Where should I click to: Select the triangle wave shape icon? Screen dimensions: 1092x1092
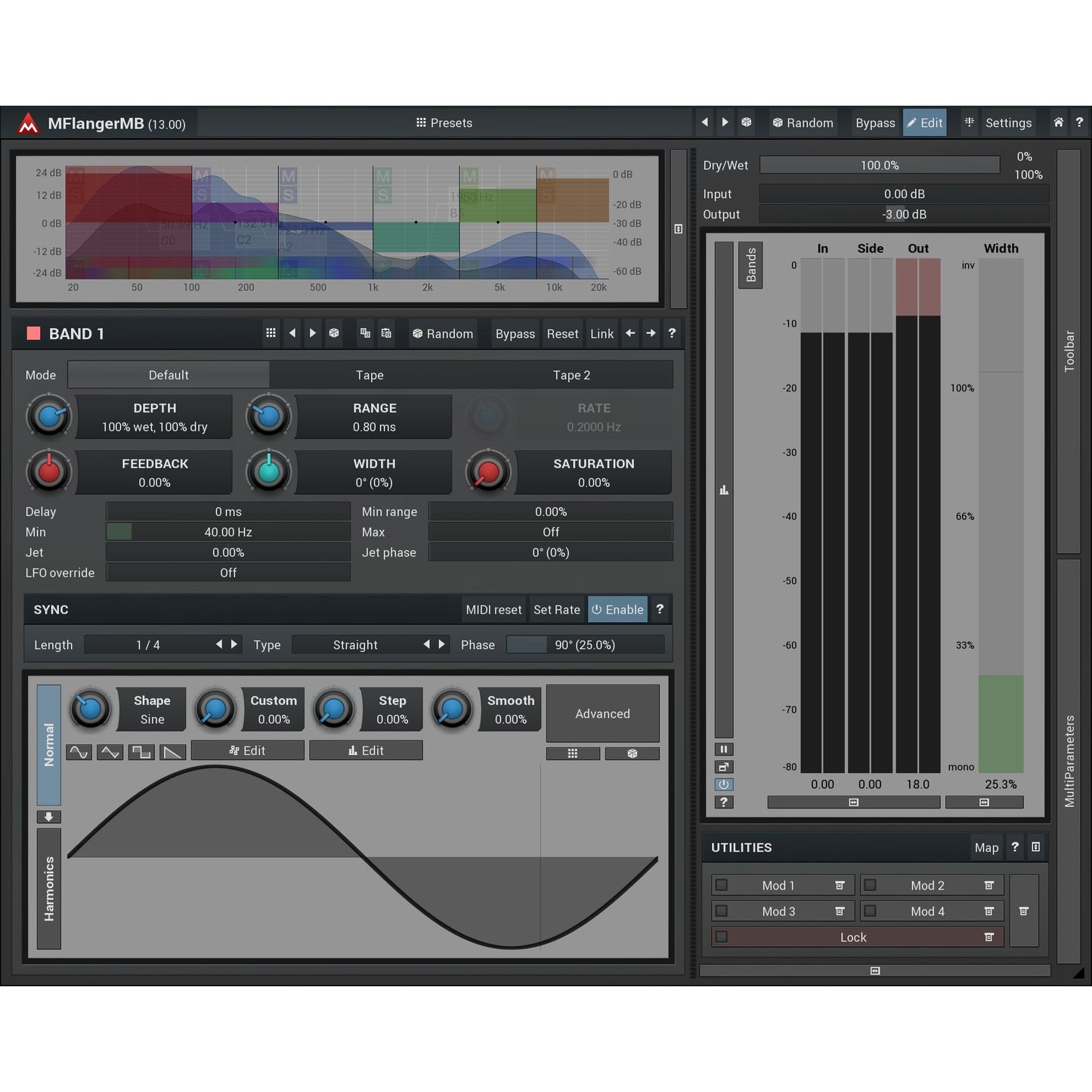click(x=110, y=752)
